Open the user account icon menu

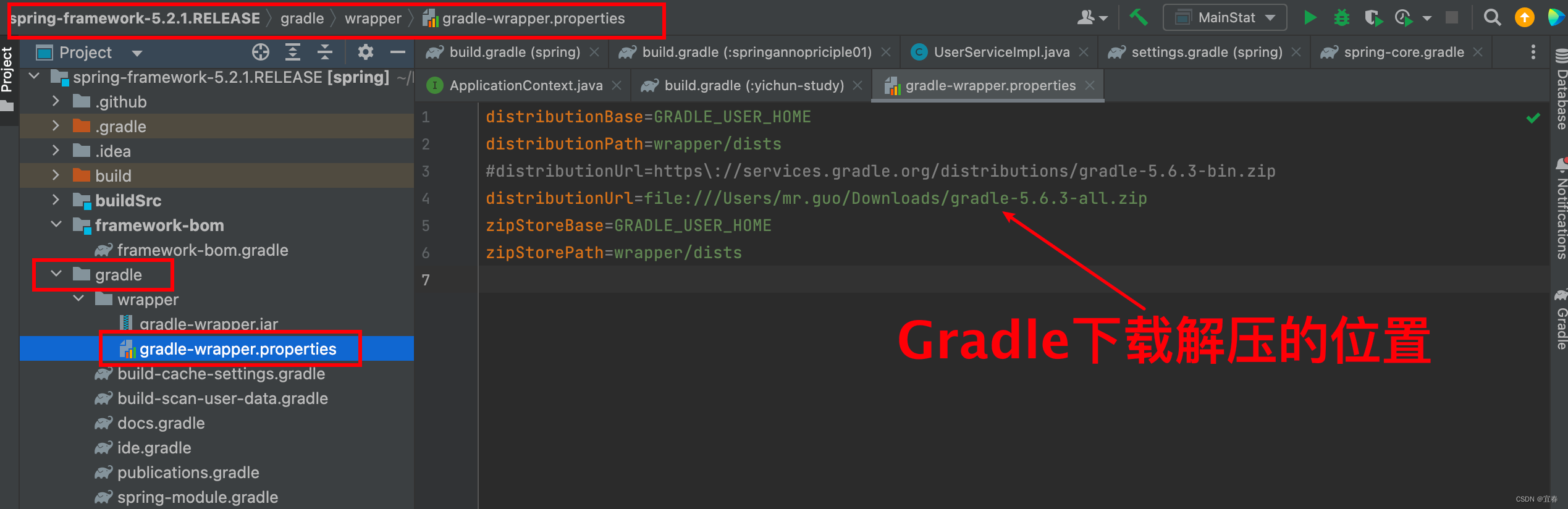point(1092,17)
